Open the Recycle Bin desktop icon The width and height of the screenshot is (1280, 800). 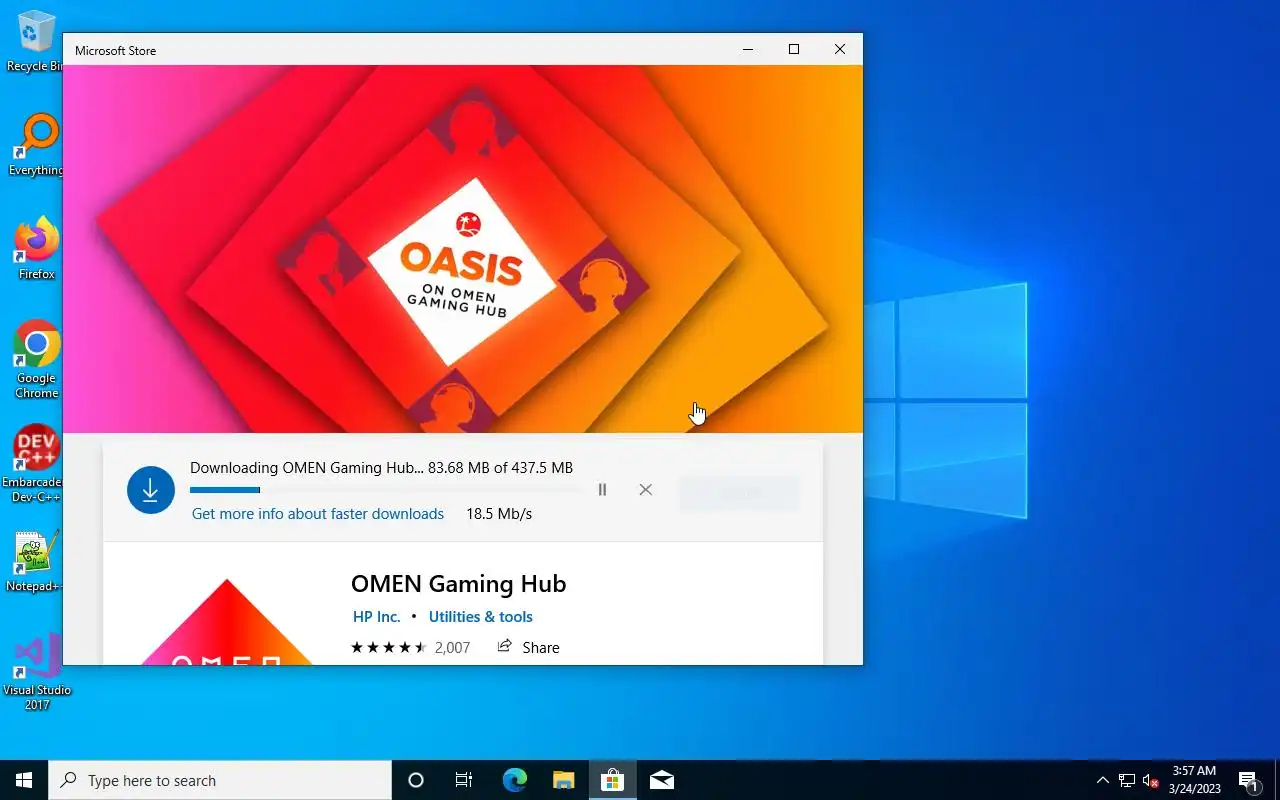tap(36, 42)
